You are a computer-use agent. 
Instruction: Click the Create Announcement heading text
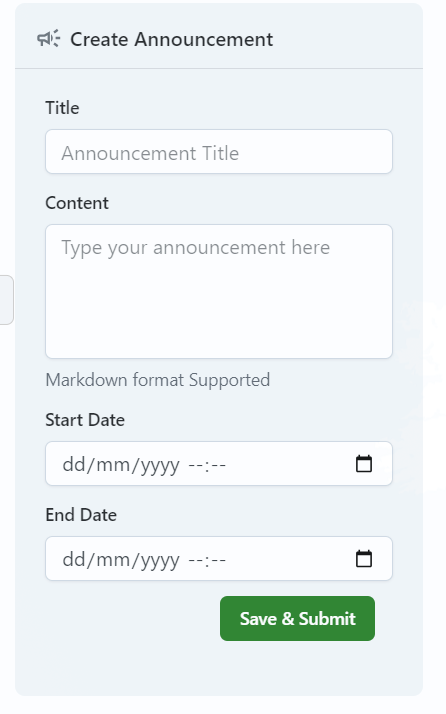(172, 39)
